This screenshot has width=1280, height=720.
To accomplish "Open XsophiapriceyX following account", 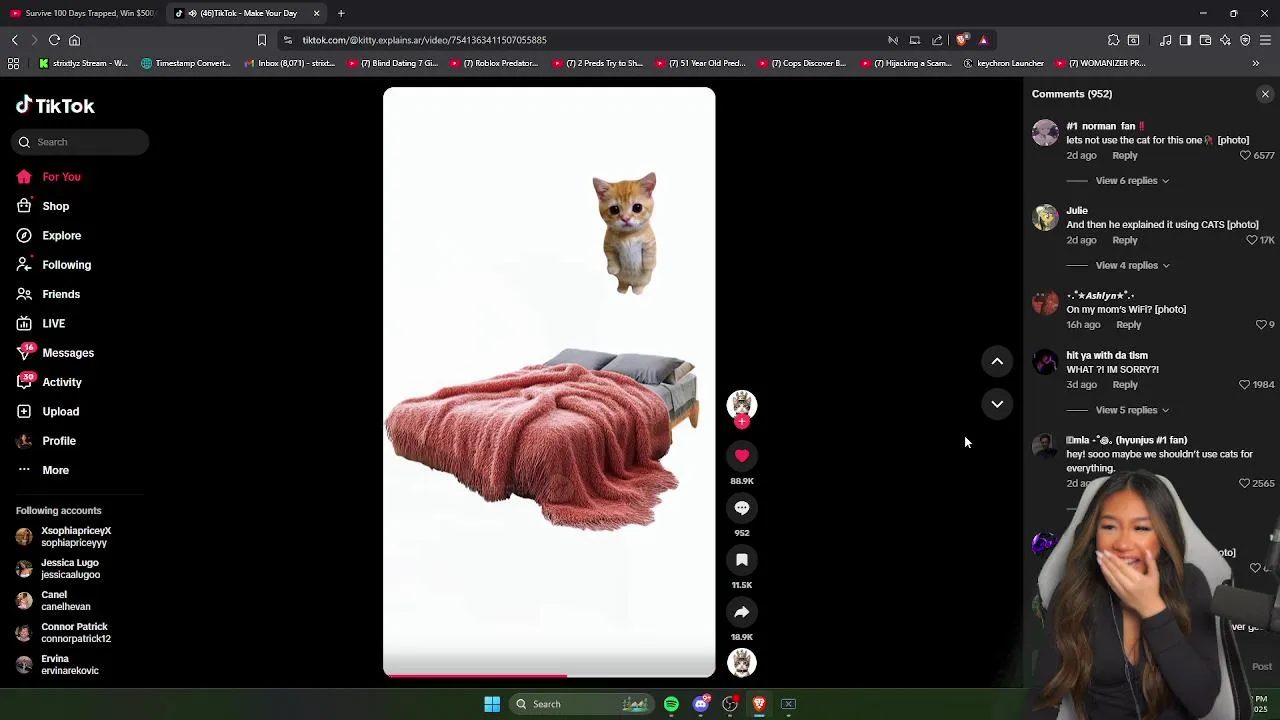I will 64,537.
